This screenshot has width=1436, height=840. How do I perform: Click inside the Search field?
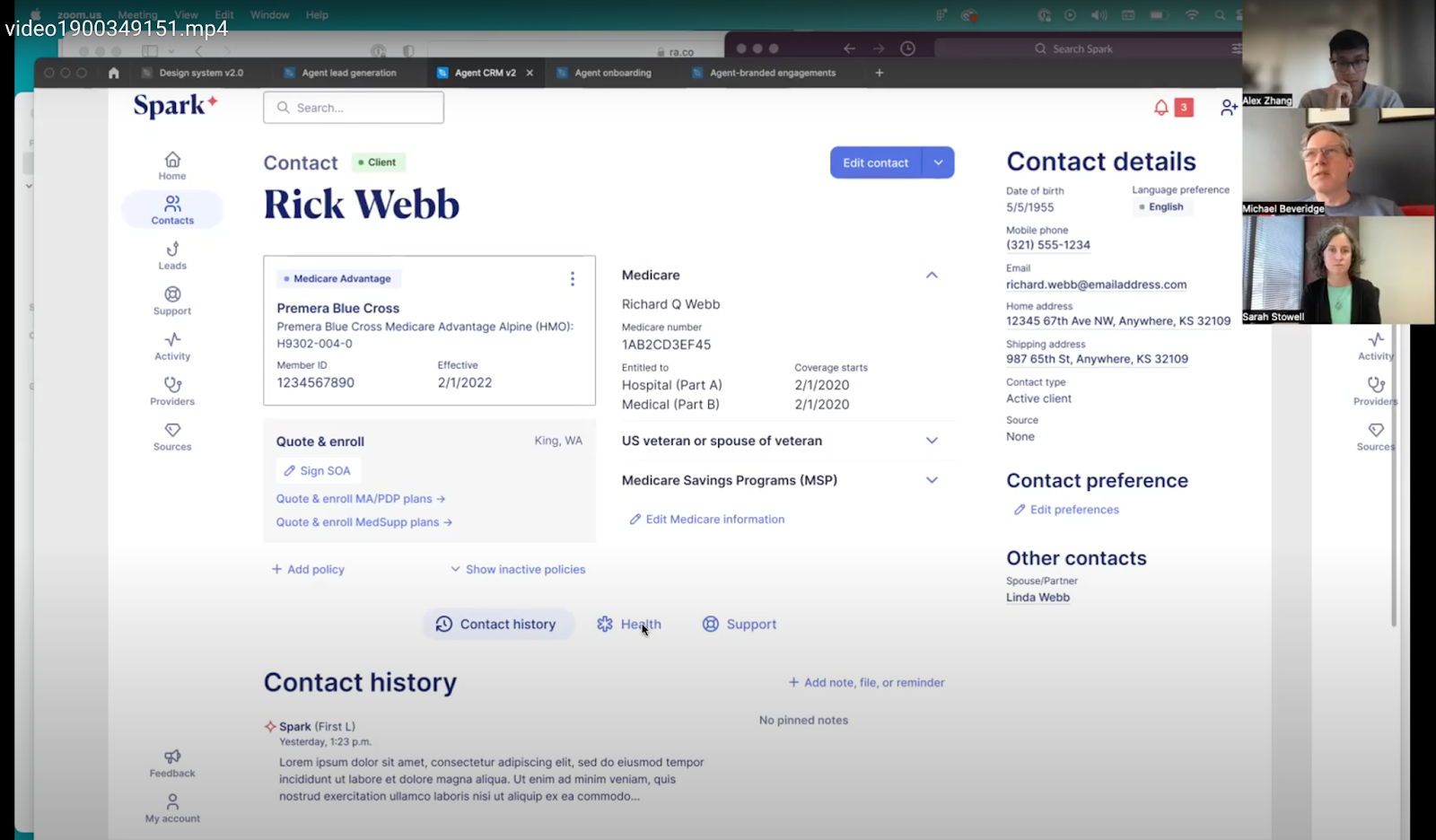click(353, 107)
